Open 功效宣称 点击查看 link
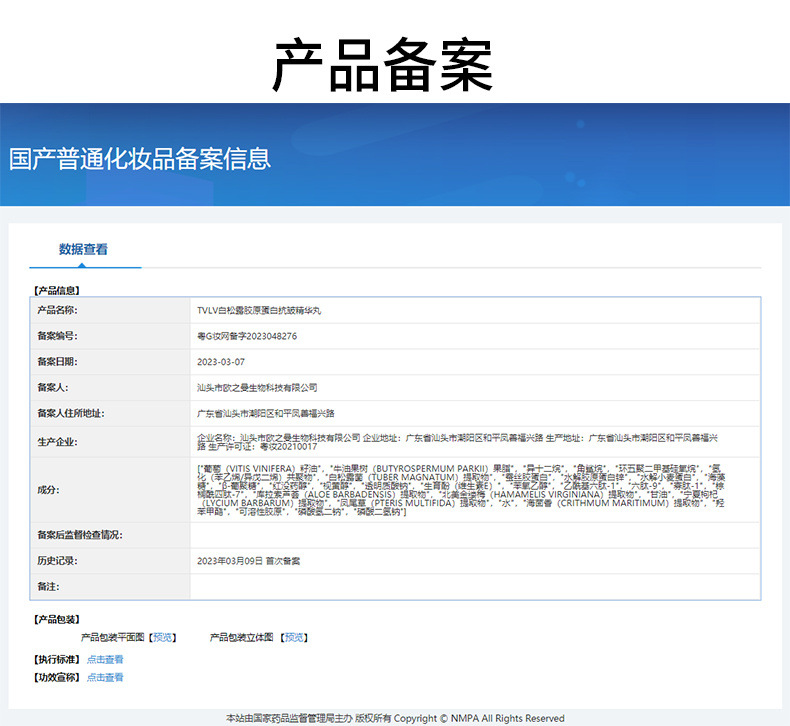 pyautogui.click(x=105, y=677)
